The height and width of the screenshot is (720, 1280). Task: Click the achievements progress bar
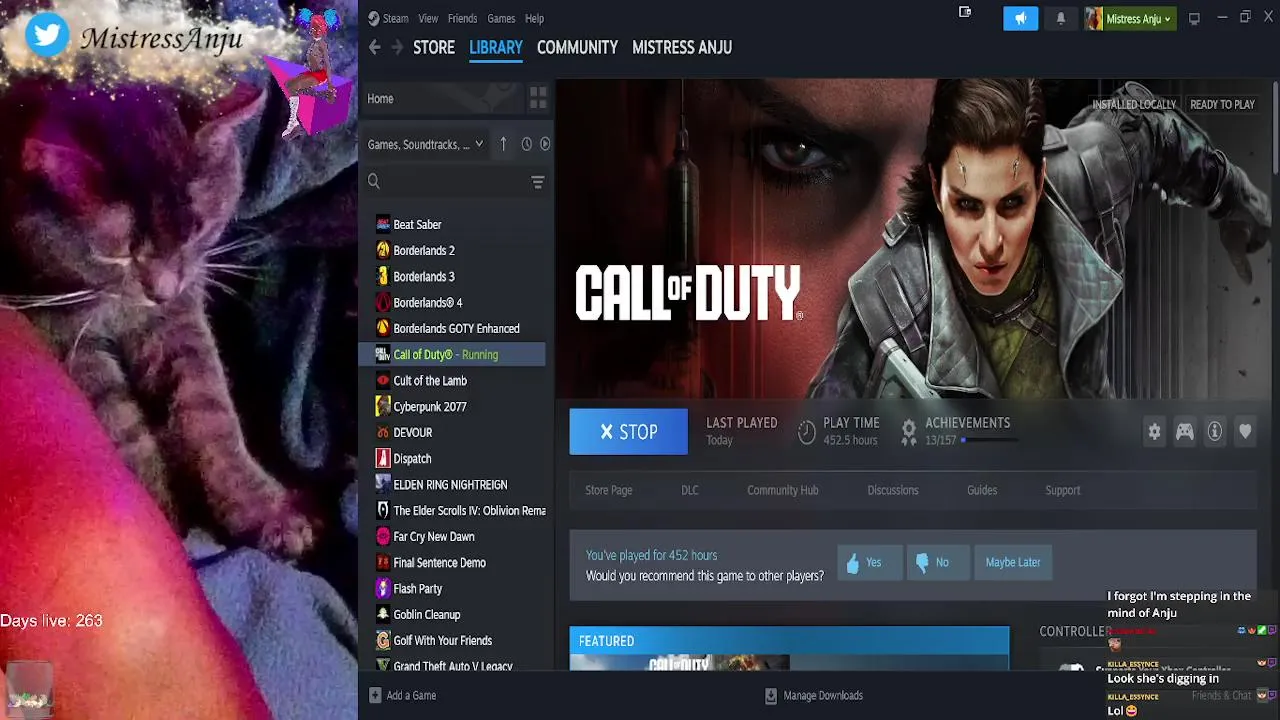point(990,440)
